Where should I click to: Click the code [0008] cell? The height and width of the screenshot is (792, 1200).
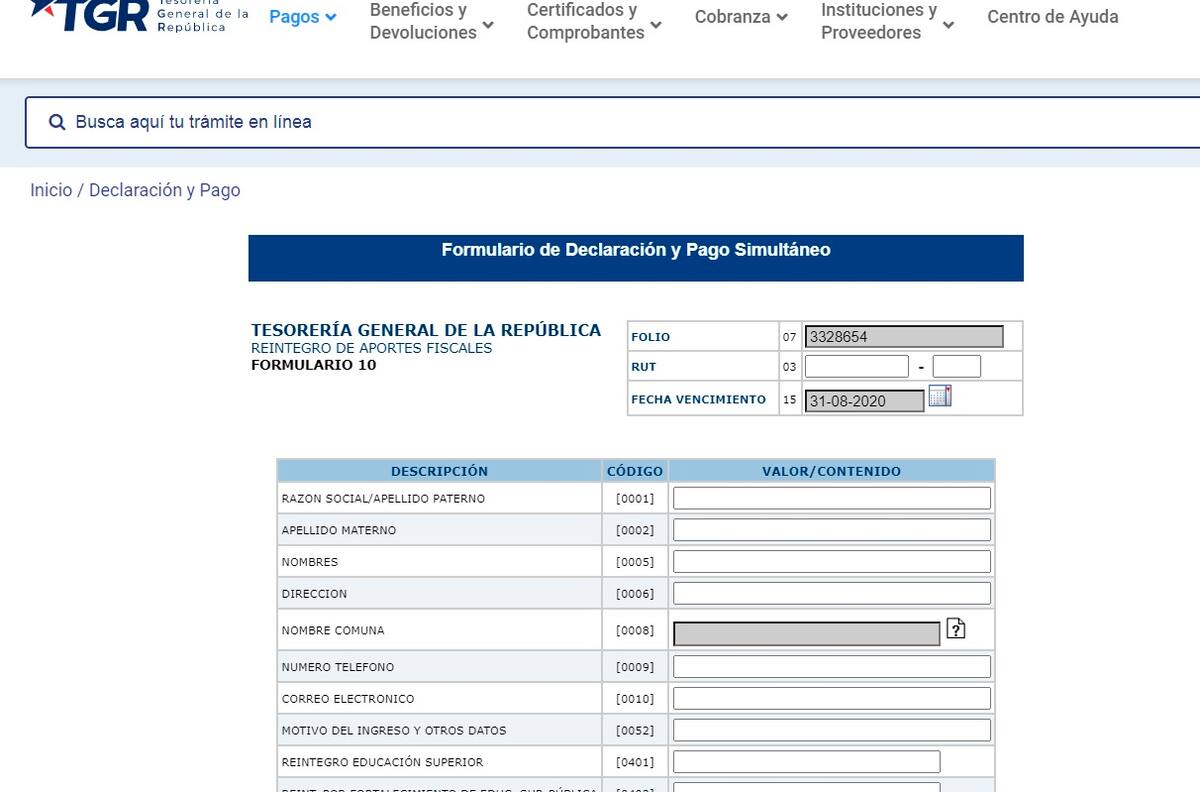635,630
